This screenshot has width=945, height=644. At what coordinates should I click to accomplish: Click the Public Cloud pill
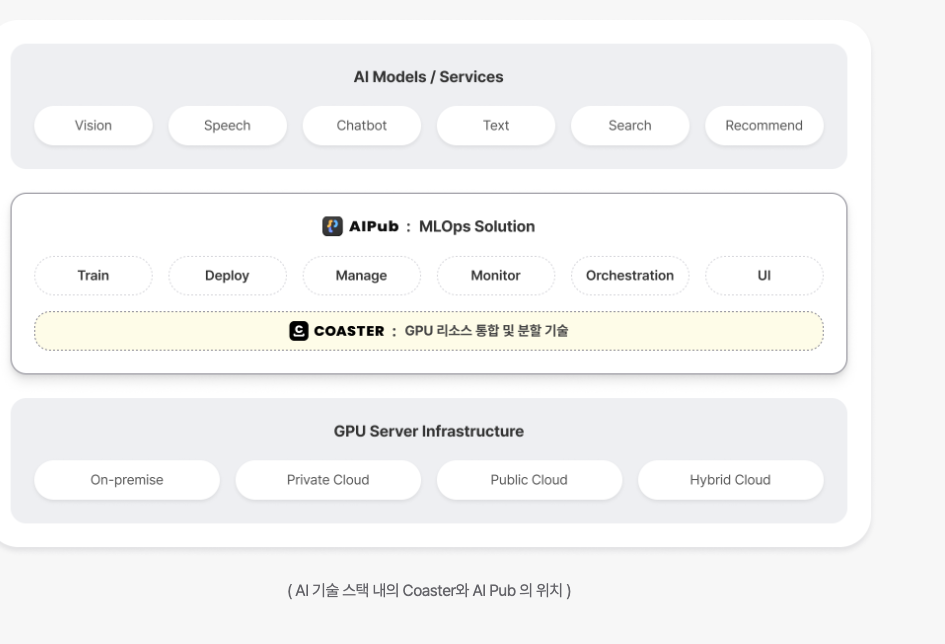click(x=529, y=480)
